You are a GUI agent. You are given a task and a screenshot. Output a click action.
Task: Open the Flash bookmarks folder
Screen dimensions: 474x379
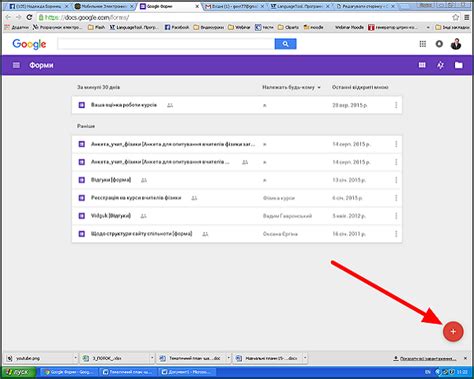click(96, 27)
